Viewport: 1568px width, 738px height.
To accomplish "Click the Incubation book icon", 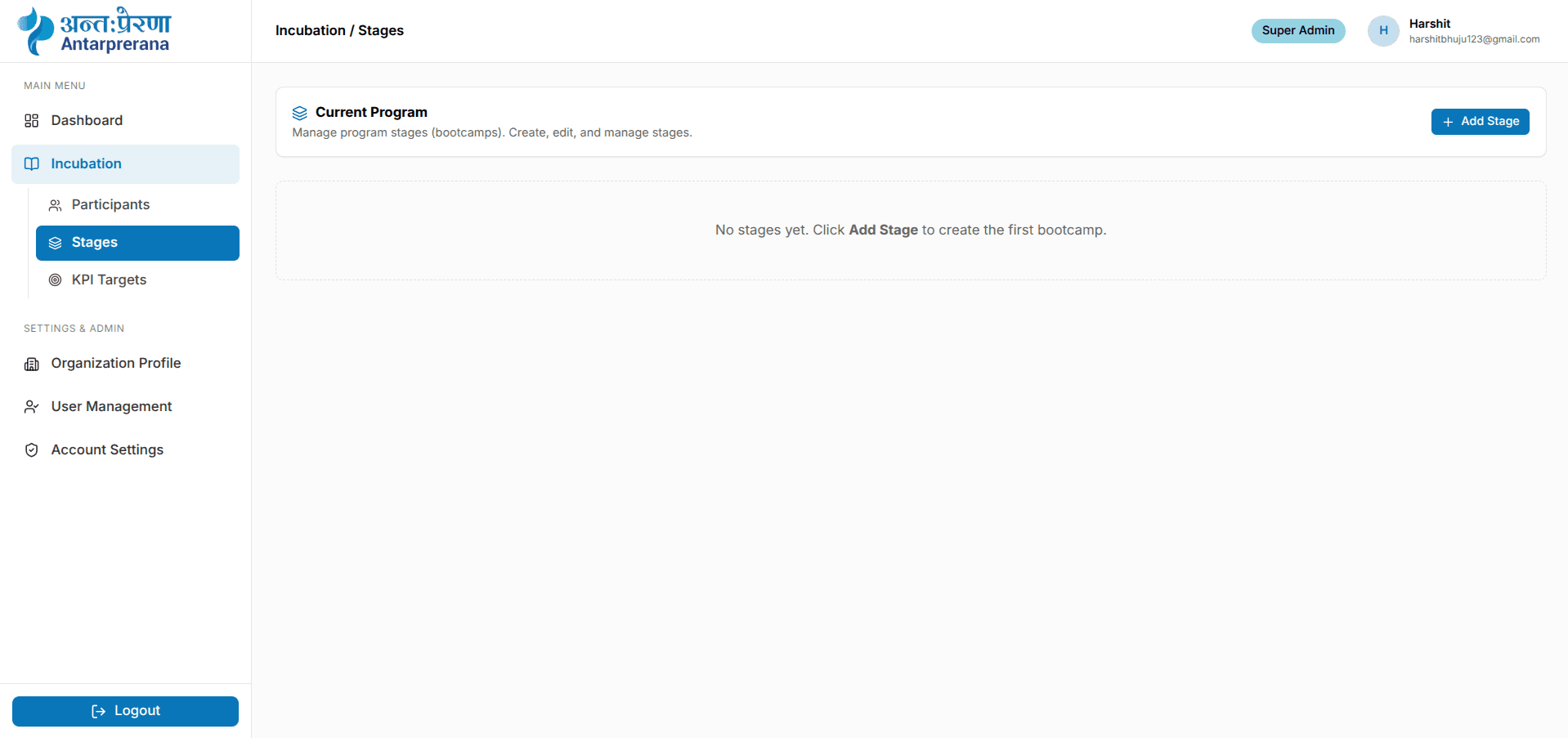I will [x=32, y=164].
